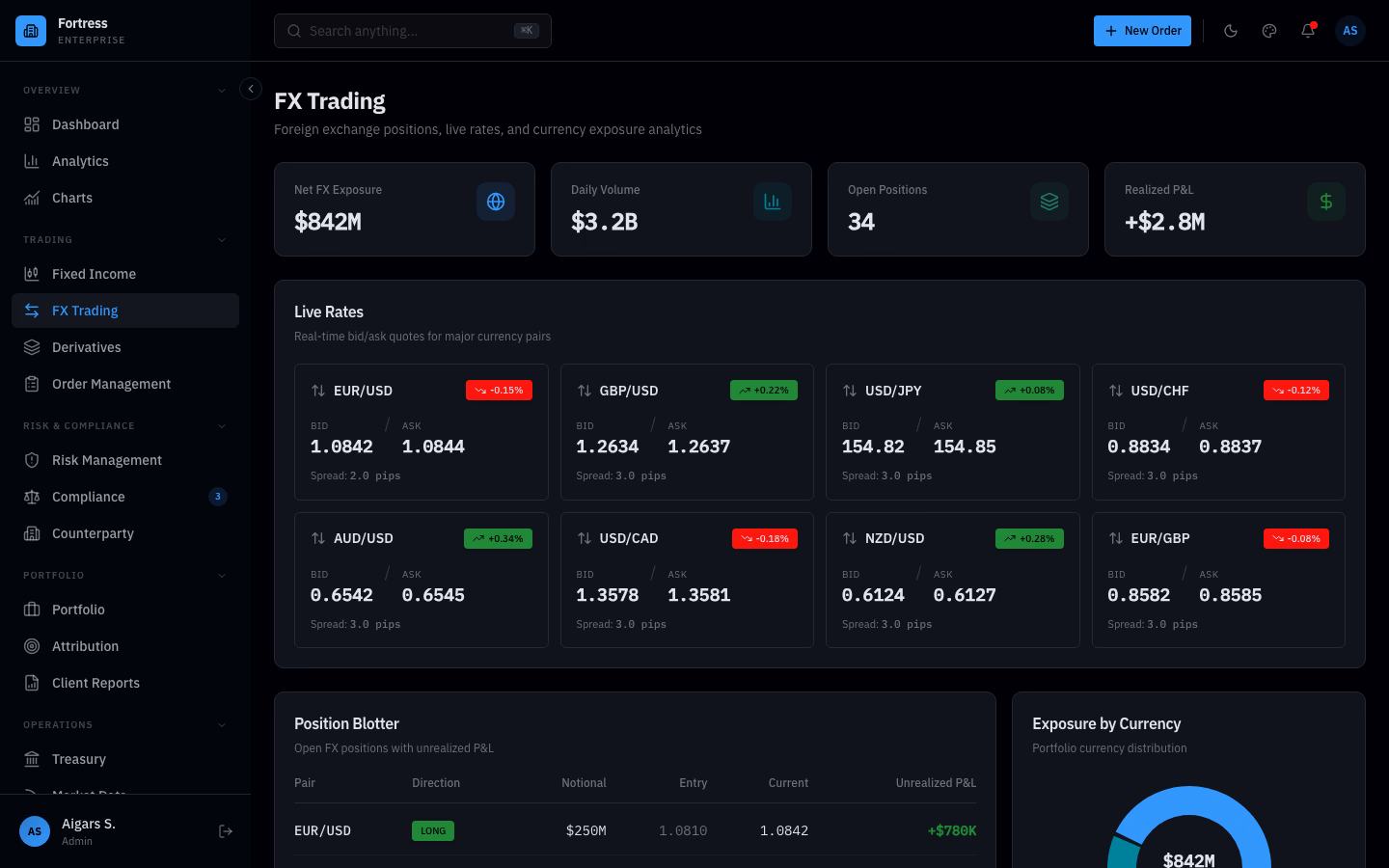Open the AS user avatar menu
Image resolution: width=1389 pixels, height=868 pixels.
click(x=1350, y=31)
